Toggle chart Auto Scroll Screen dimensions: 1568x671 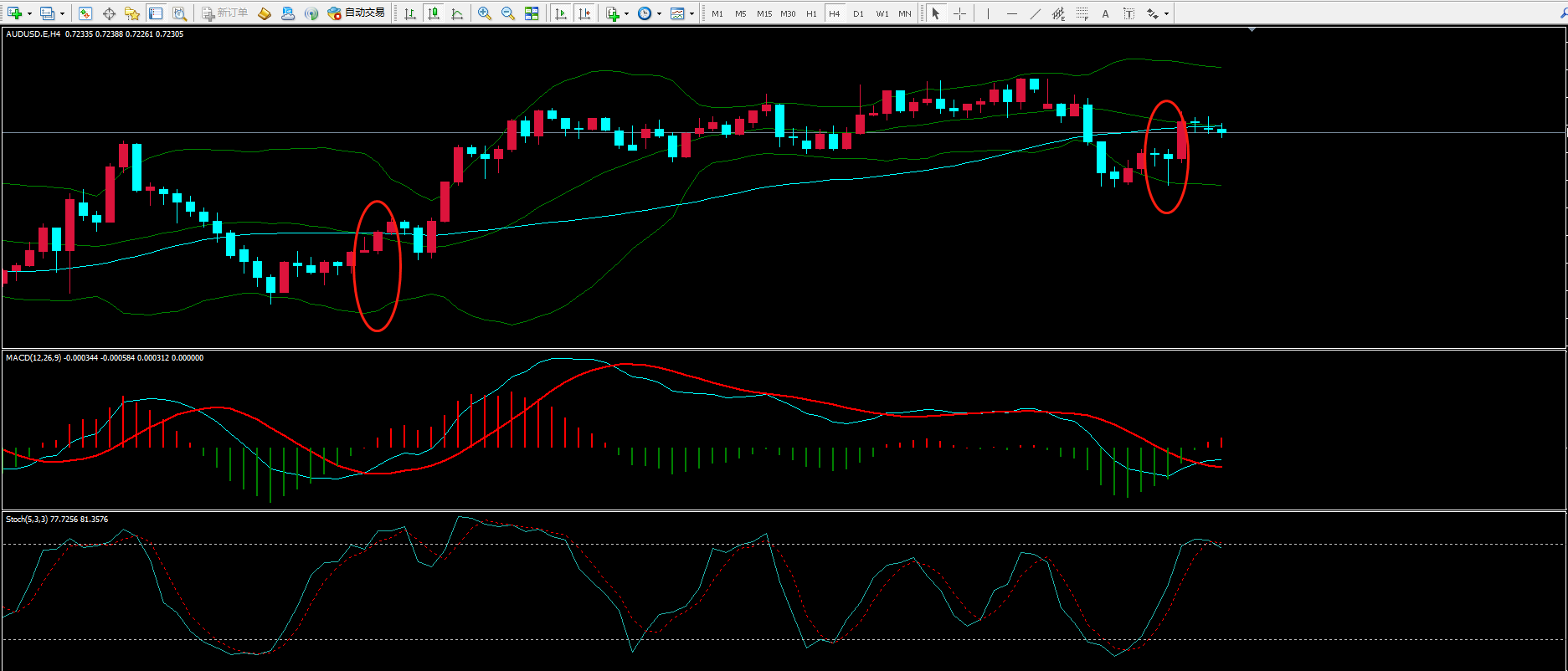pyautogui.click(x=561, y=13)
